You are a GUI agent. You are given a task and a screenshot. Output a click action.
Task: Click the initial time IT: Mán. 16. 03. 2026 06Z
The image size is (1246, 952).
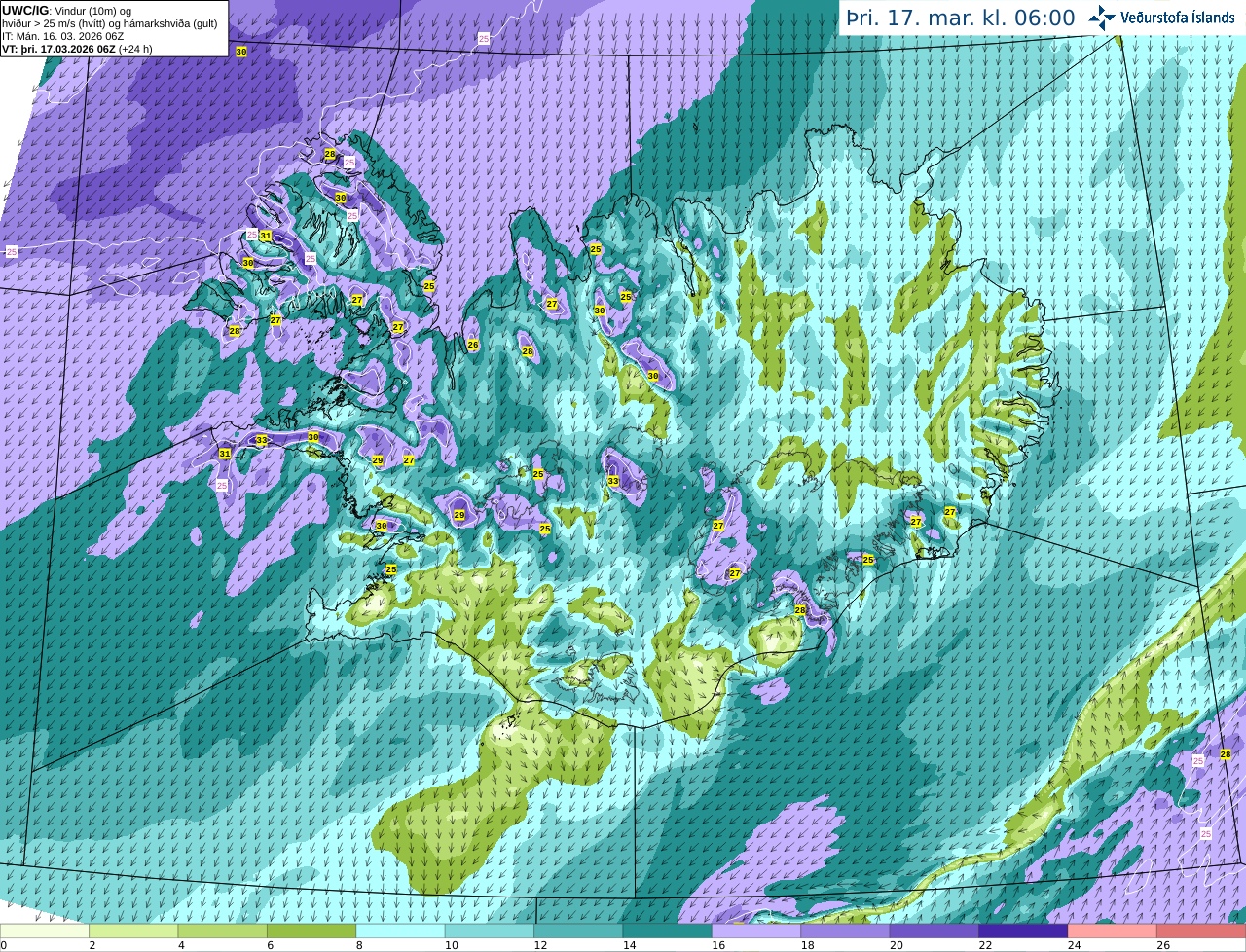point(63,36)
